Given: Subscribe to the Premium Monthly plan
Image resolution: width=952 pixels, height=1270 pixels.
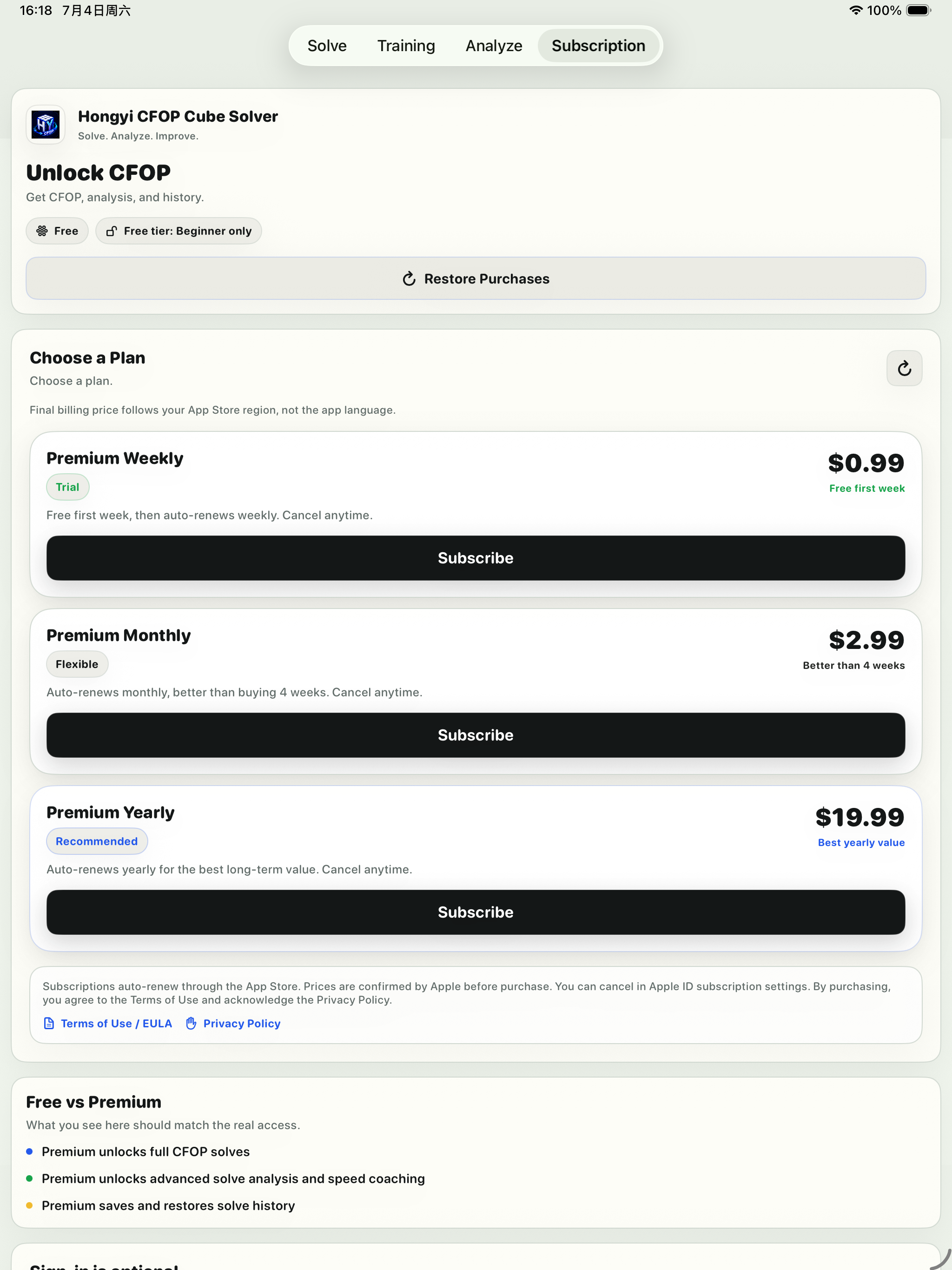Looking at the screenshot, I should (x=476, y=735).
